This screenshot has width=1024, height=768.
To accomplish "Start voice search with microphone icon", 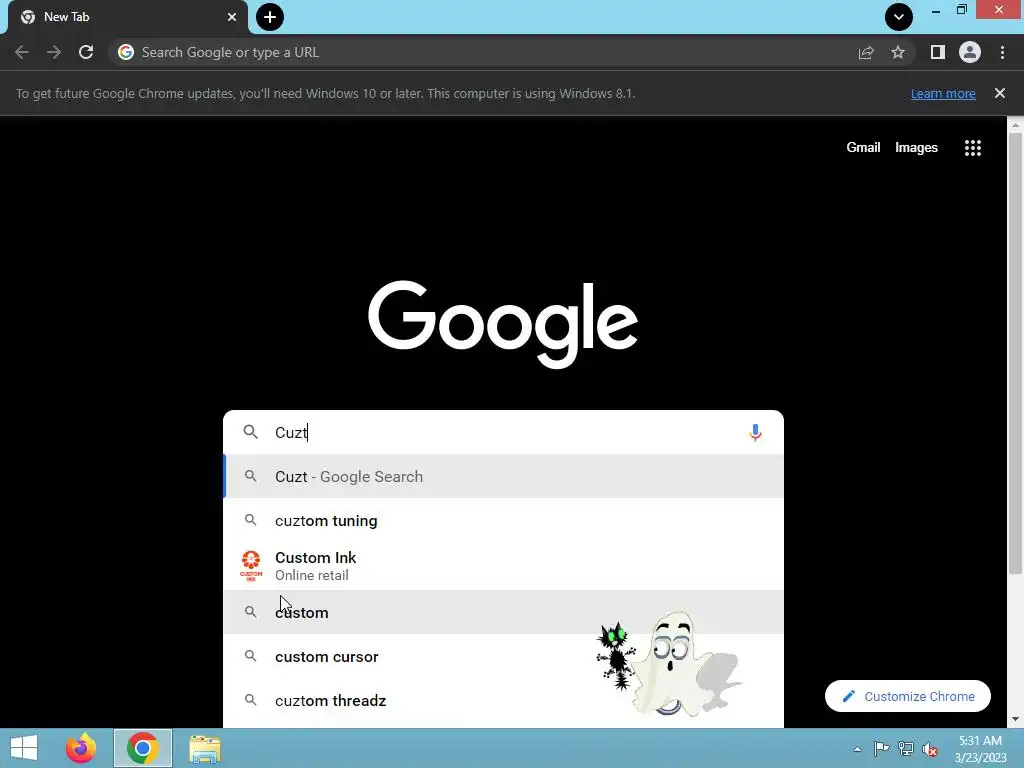I will coord(755,432).
